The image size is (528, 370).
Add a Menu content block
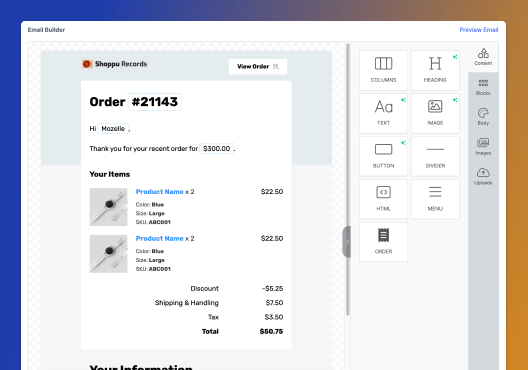(435, 199)
